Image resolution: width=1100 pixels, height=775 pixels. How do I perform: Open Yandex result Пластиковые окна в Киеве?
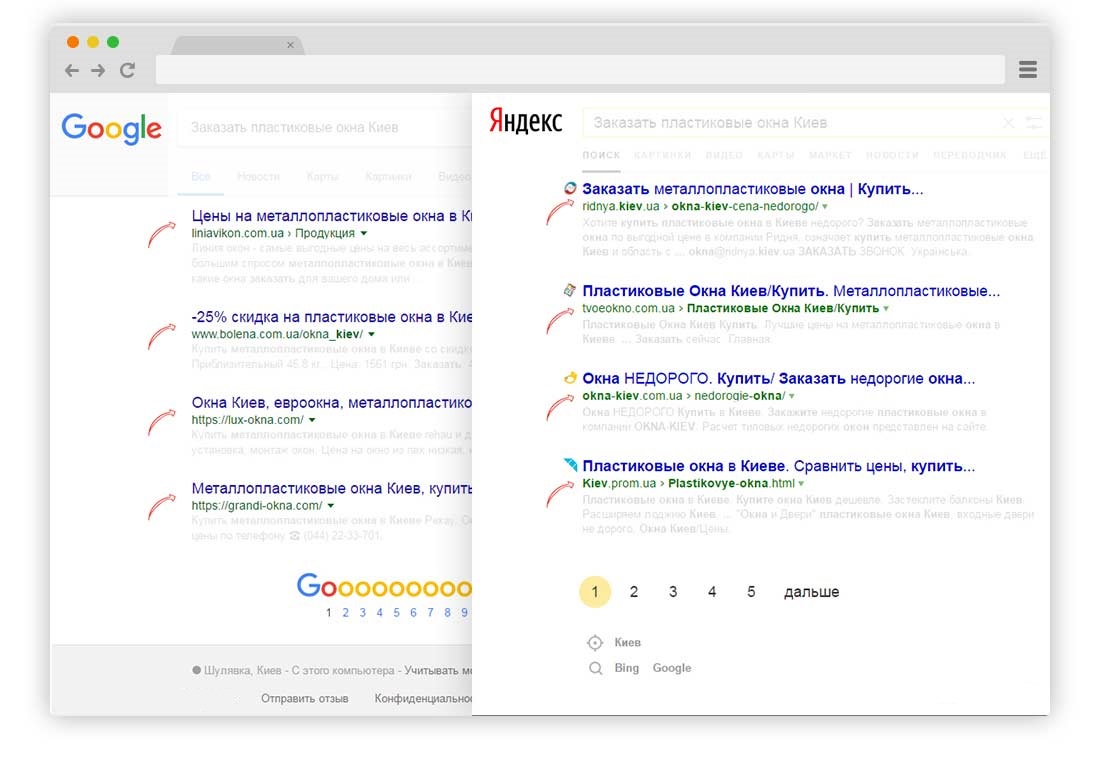tap(779, 466)
